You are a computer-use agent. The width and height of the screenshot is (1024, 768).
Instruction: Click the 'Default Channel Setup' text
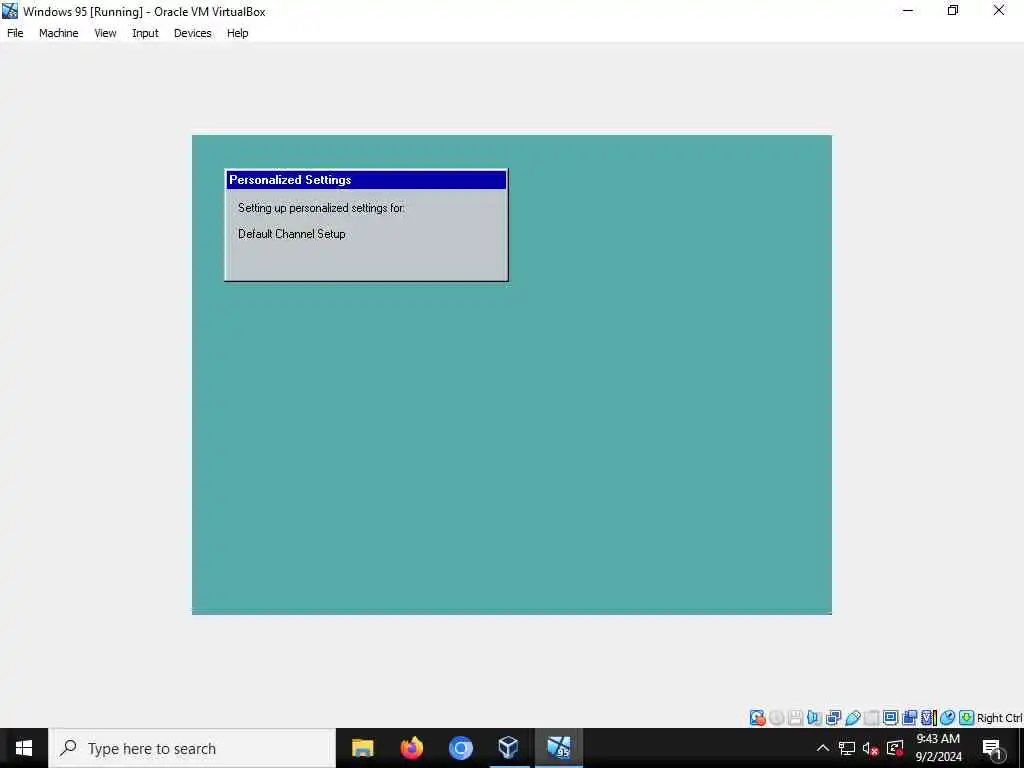(291, 234)
